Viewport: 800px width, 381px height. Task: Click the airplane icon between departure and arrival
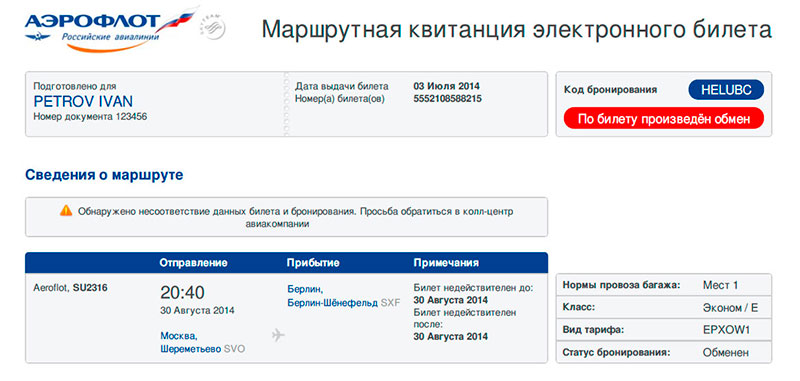point(278,335)
